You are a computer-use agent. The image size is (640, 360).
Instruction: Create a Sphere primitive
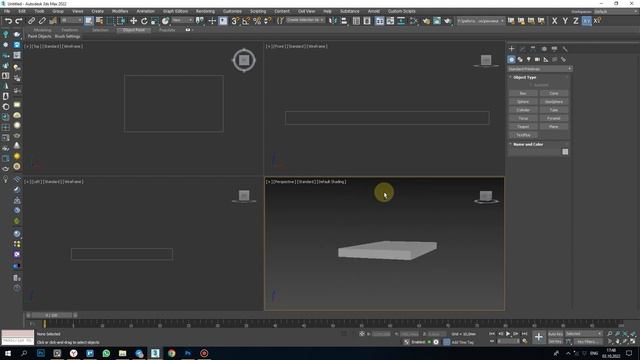click(x=523, y=102)
